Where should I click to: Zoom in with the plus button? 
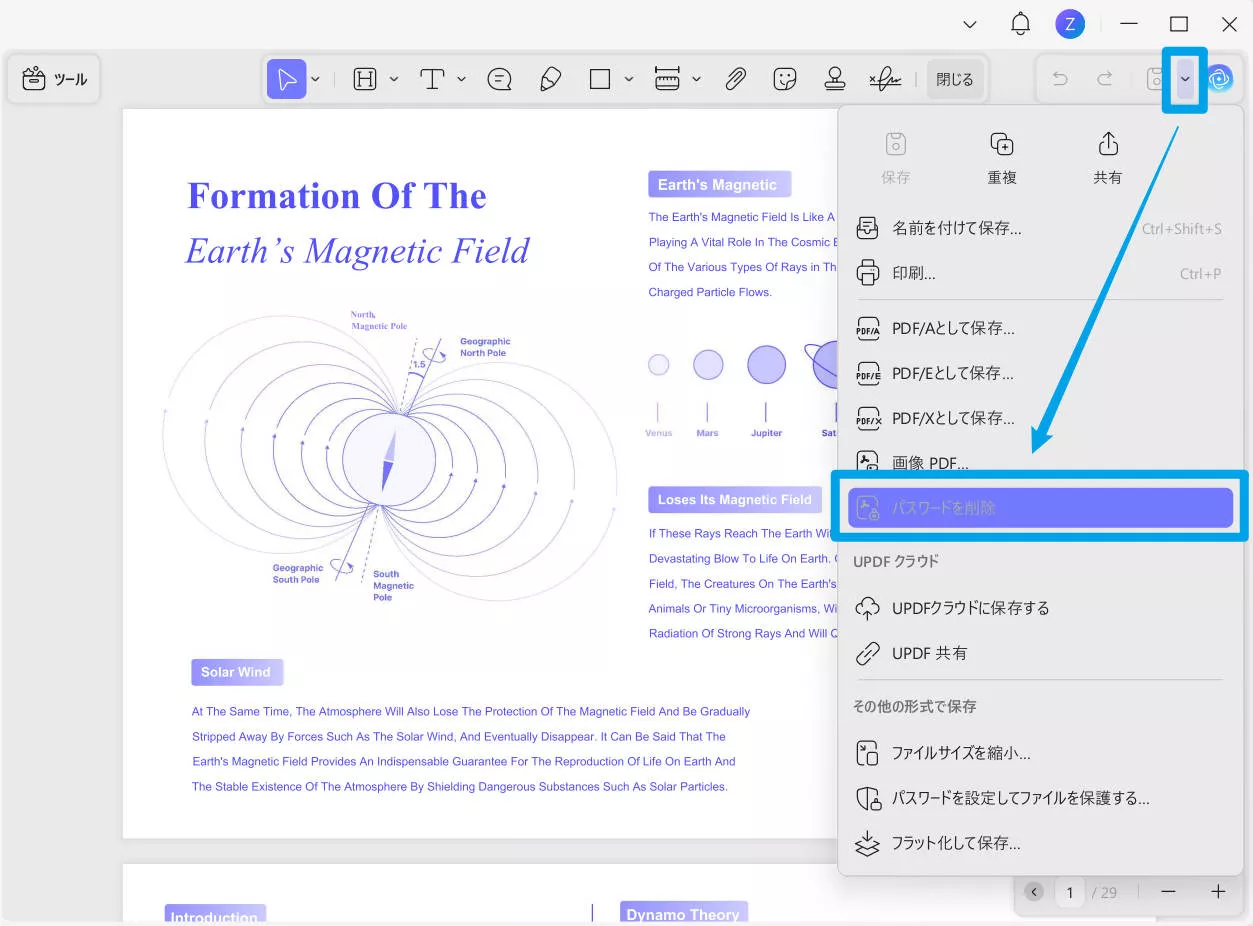coord(1218,891)
